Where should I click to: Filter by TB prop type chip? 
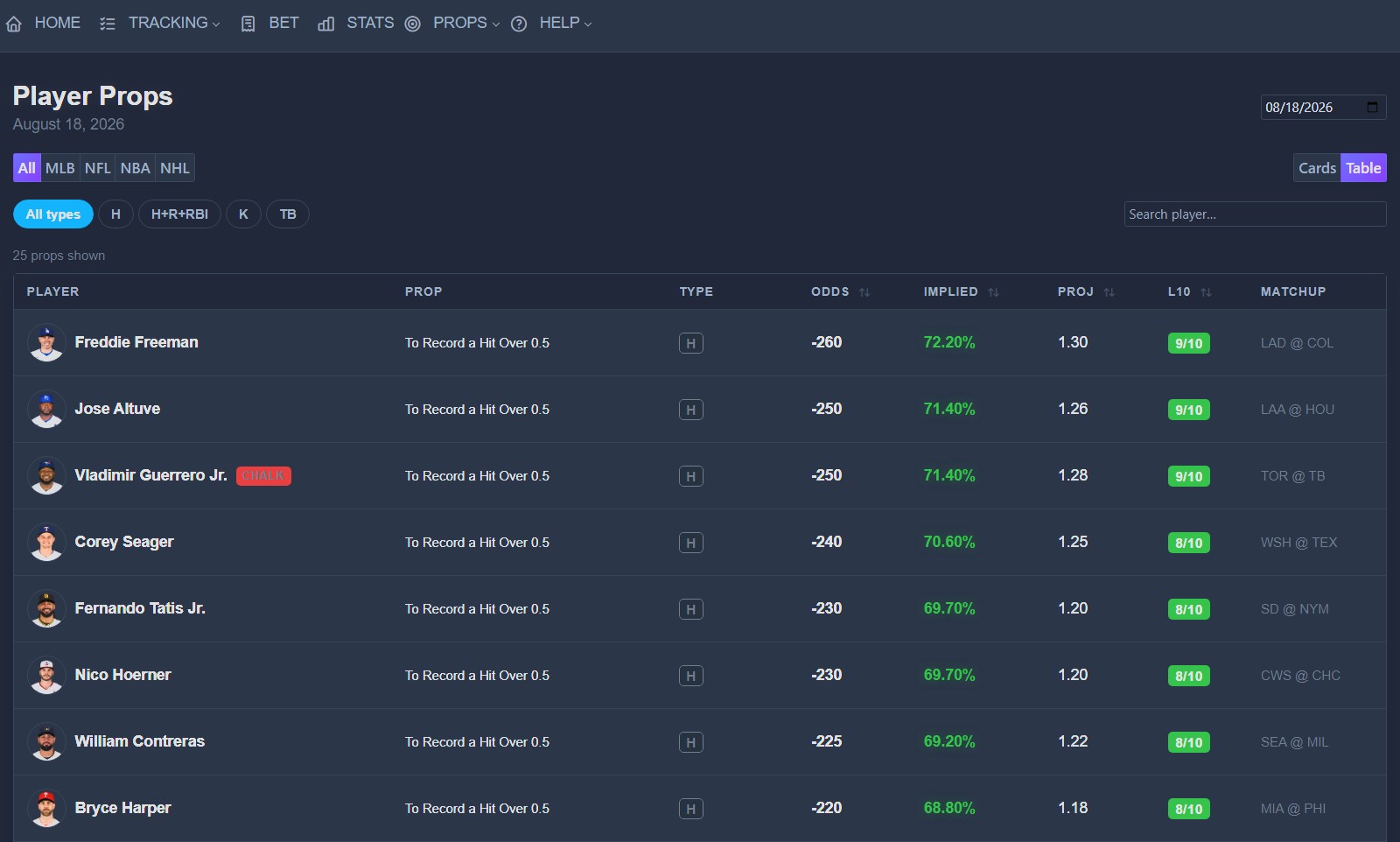288,214
